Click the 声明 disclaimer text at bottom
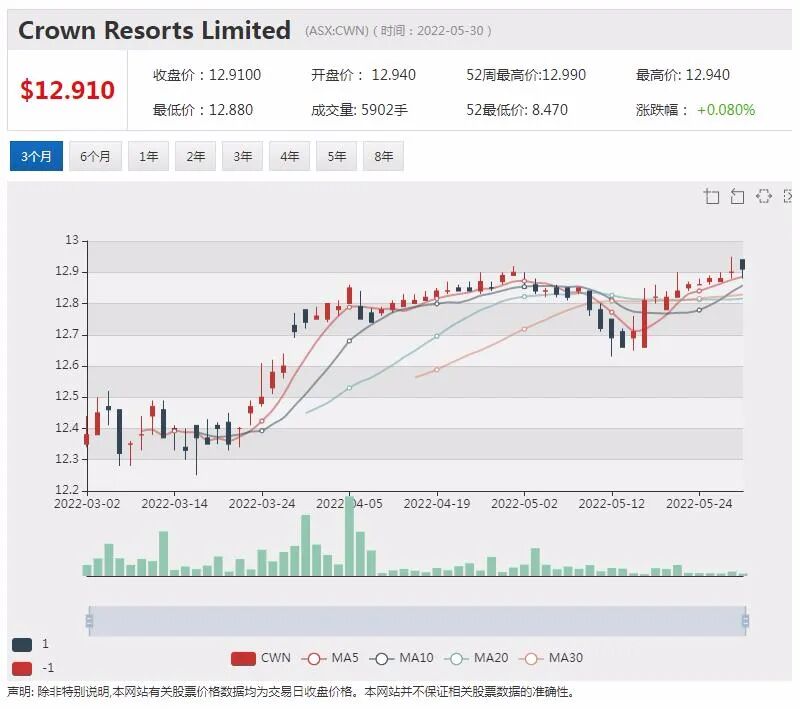 coord(292,692)
